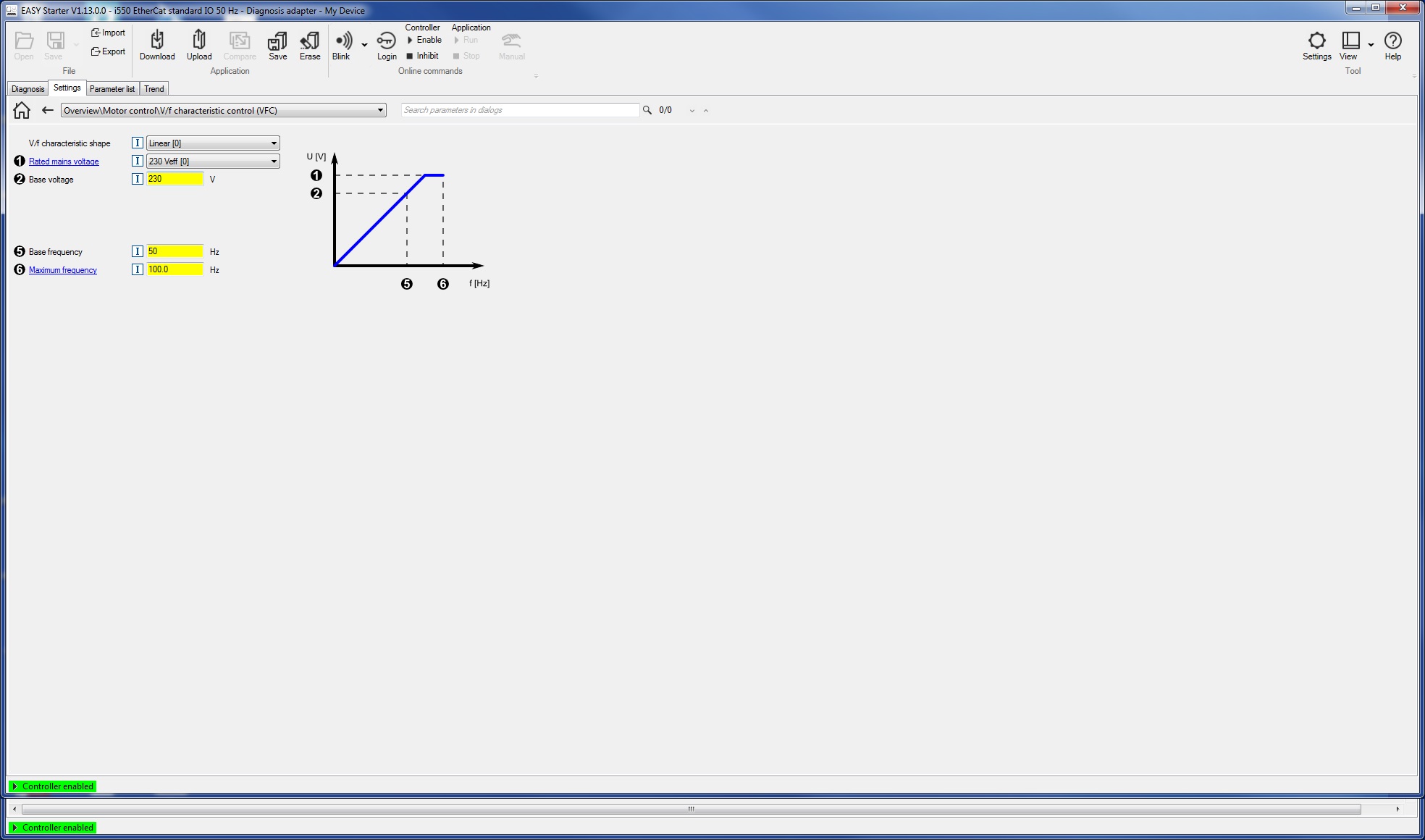Open the Maximum frequency link
Screen dimensions: 1425x840
pyautogui.click(x=63, y=270)
